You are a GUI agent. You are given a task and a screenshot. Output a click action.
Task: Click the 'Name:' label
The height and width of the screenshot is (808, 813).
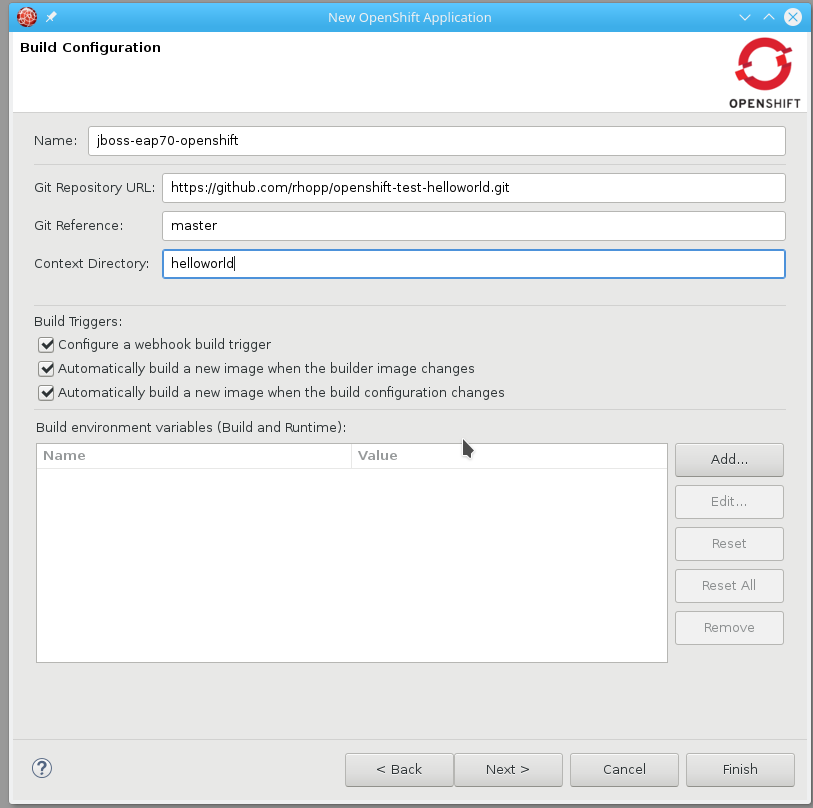pyautogui.click(x=55, y=141)
